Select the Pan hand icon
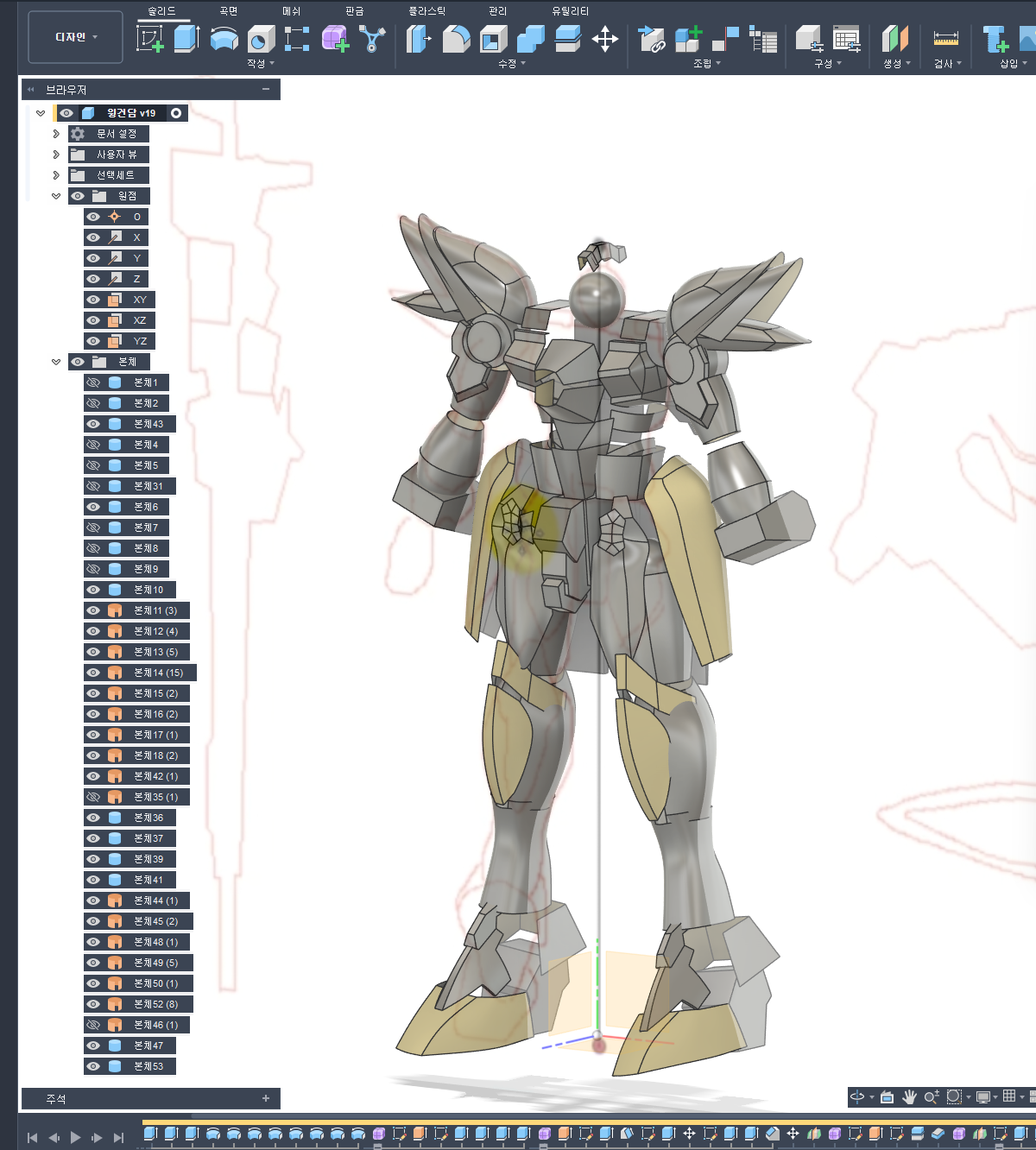This screenshot has width=1036, height=1150. pos(909,1096)
